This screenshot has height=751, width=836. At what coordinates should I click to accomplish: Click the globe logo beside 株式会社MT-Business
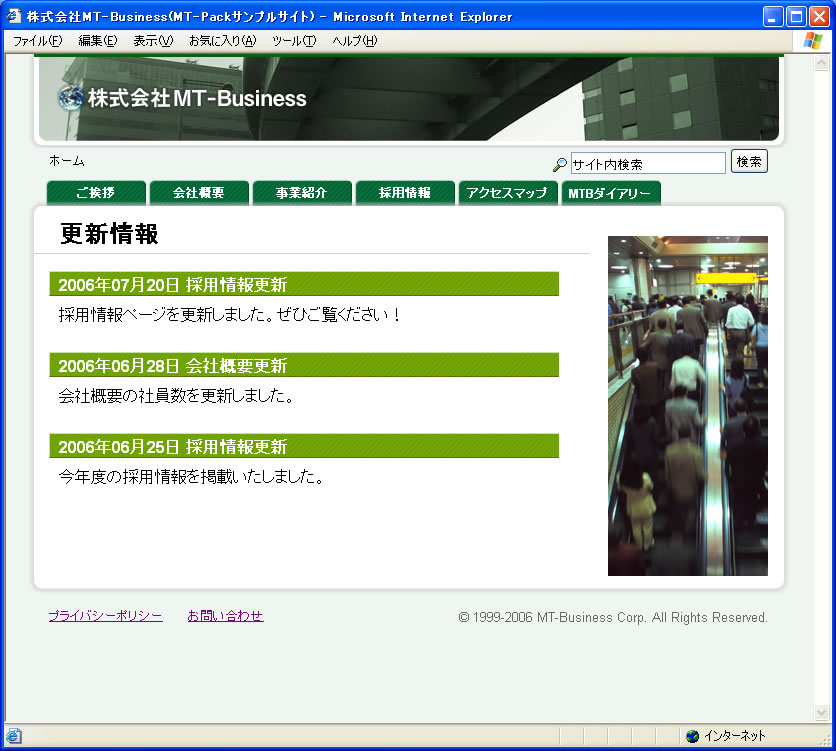pos(70,98)
